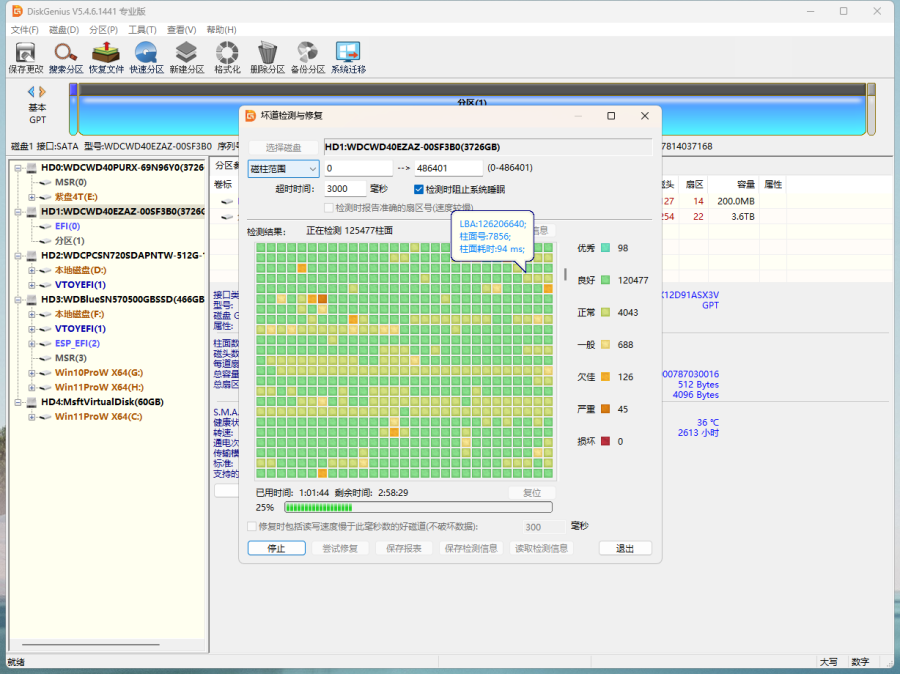
Task: Open the Search Partitions (搜索分区) tool
Action: 66,57
